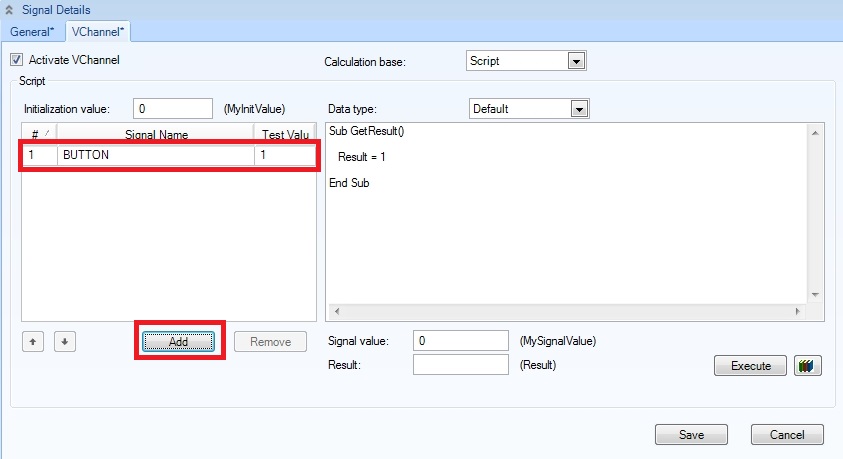
Task: Open the Calculation base dropdown
Action: pos(575,61)
